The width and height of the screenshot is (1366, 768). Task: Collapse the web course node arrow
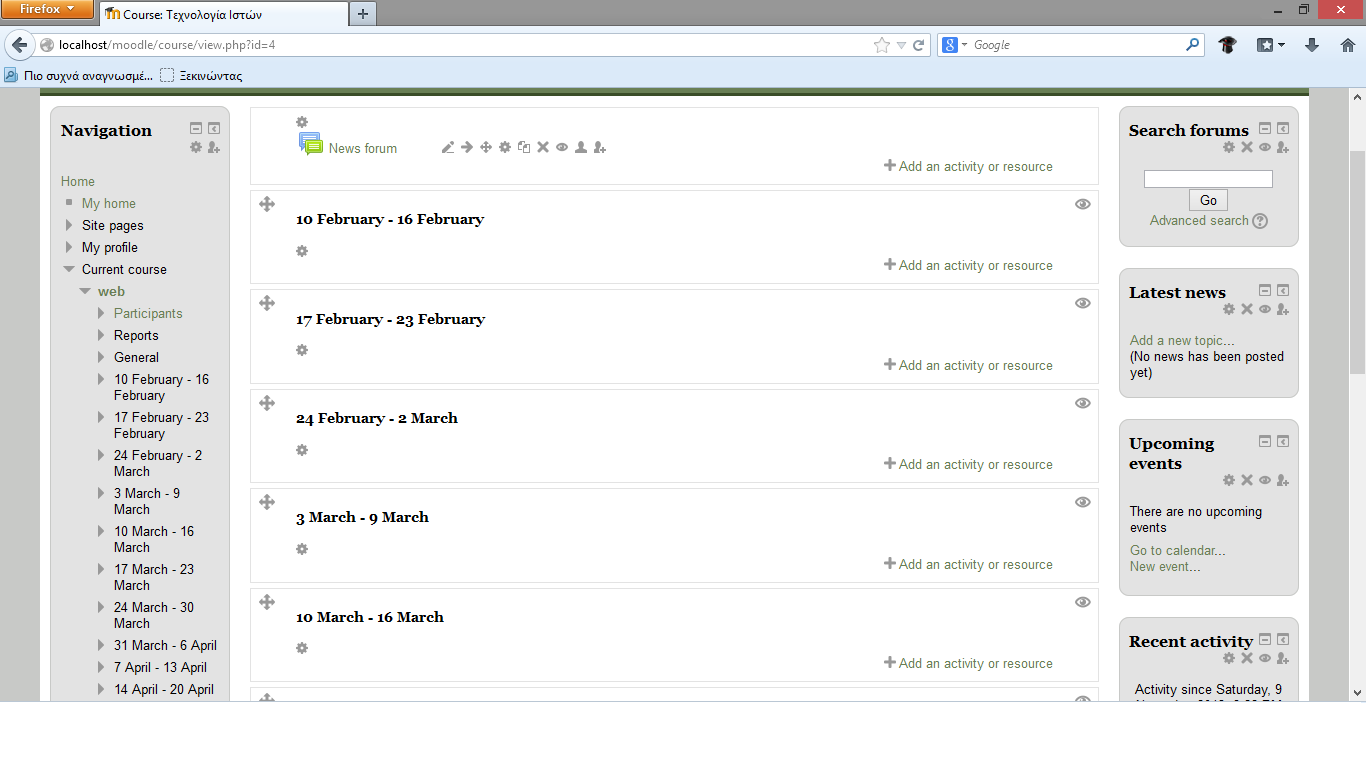click(85, 291)
